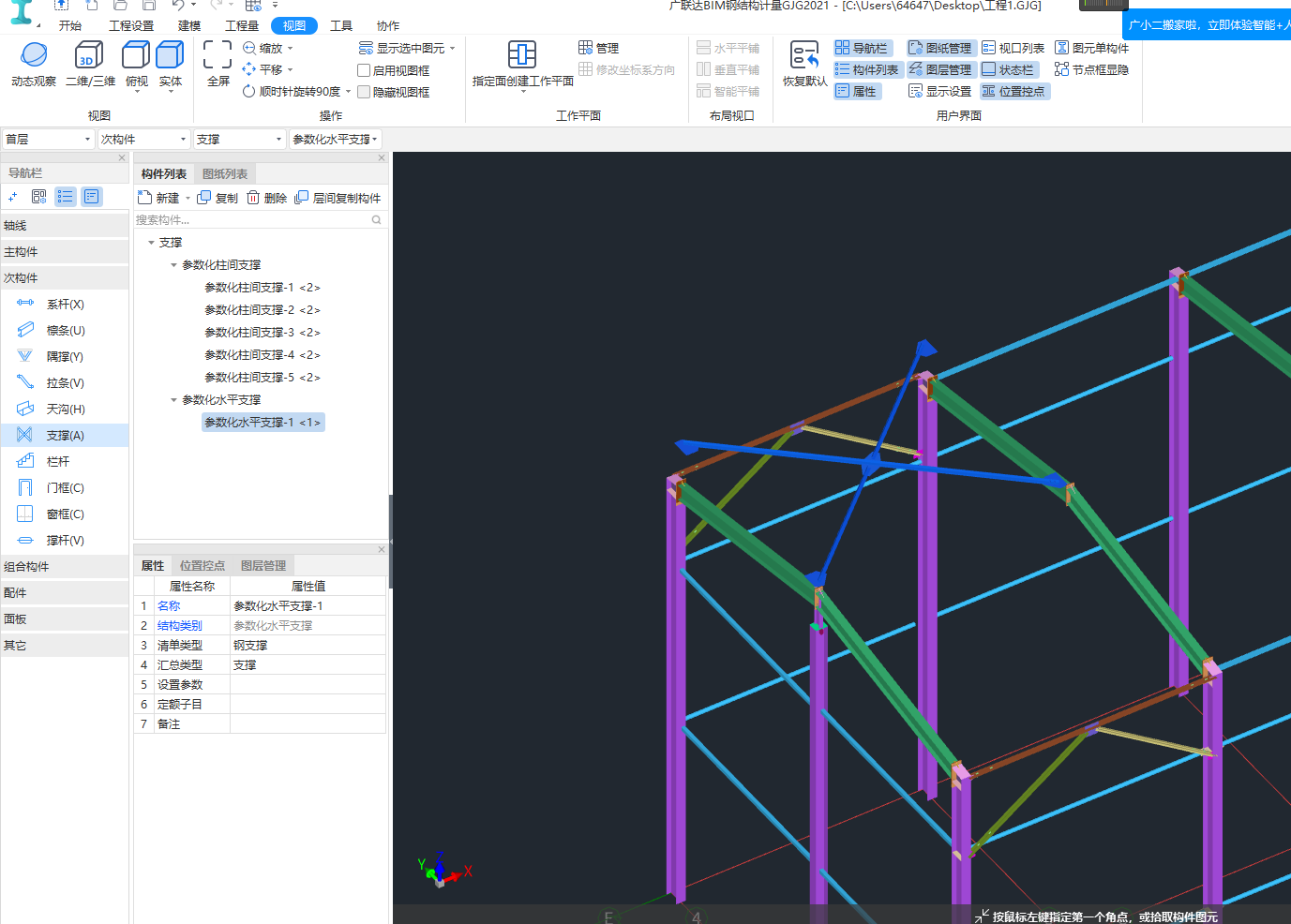
Task: Open the 首层 floor dropdown
Action: pos(48,139)
